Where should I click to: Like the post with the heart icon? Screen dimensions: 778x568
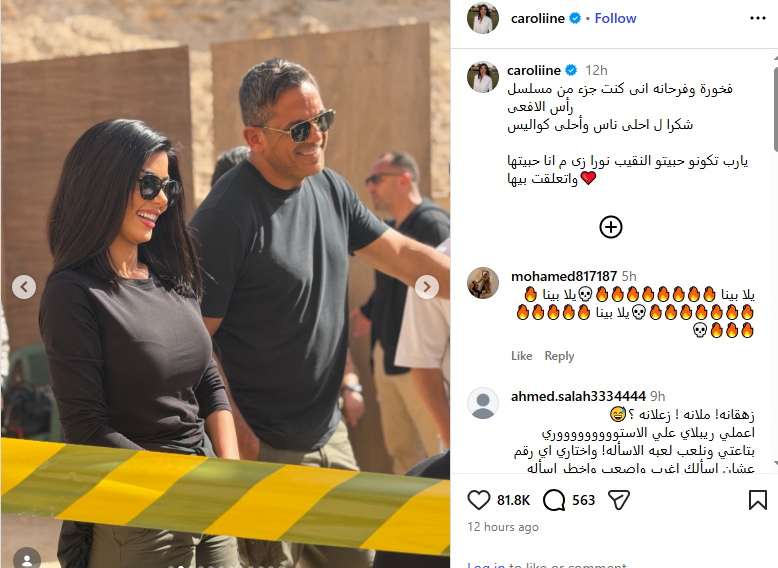[x=479, y=500]
